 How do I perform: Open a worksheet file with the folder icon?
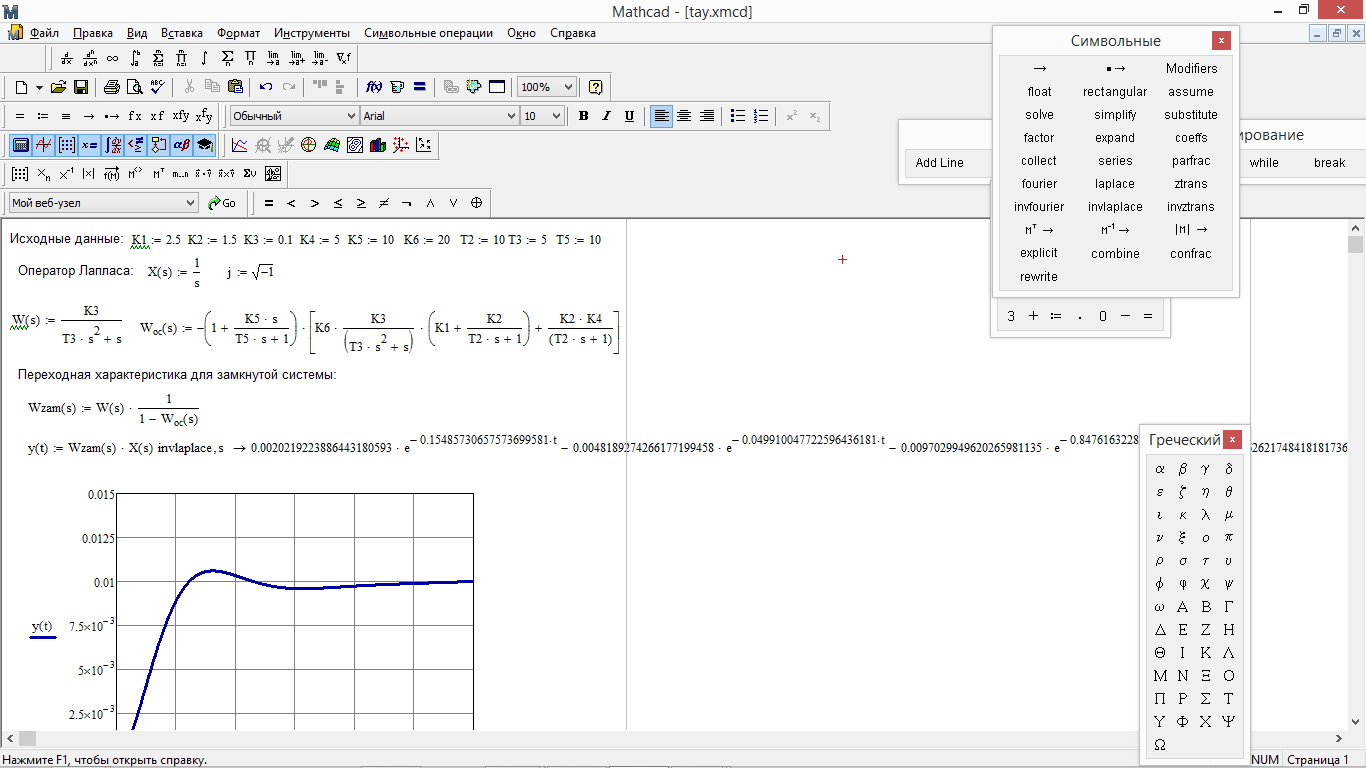[x=59, y=87]
